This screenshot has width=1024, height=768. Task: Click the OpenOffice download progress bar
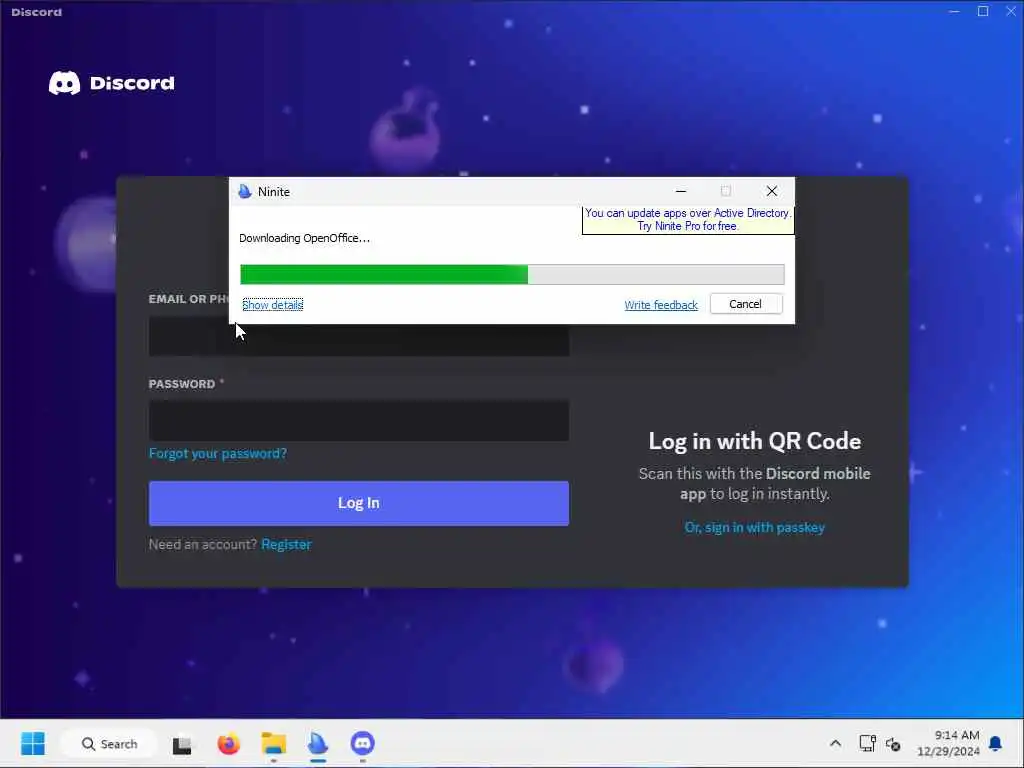(x=512, y=274)
